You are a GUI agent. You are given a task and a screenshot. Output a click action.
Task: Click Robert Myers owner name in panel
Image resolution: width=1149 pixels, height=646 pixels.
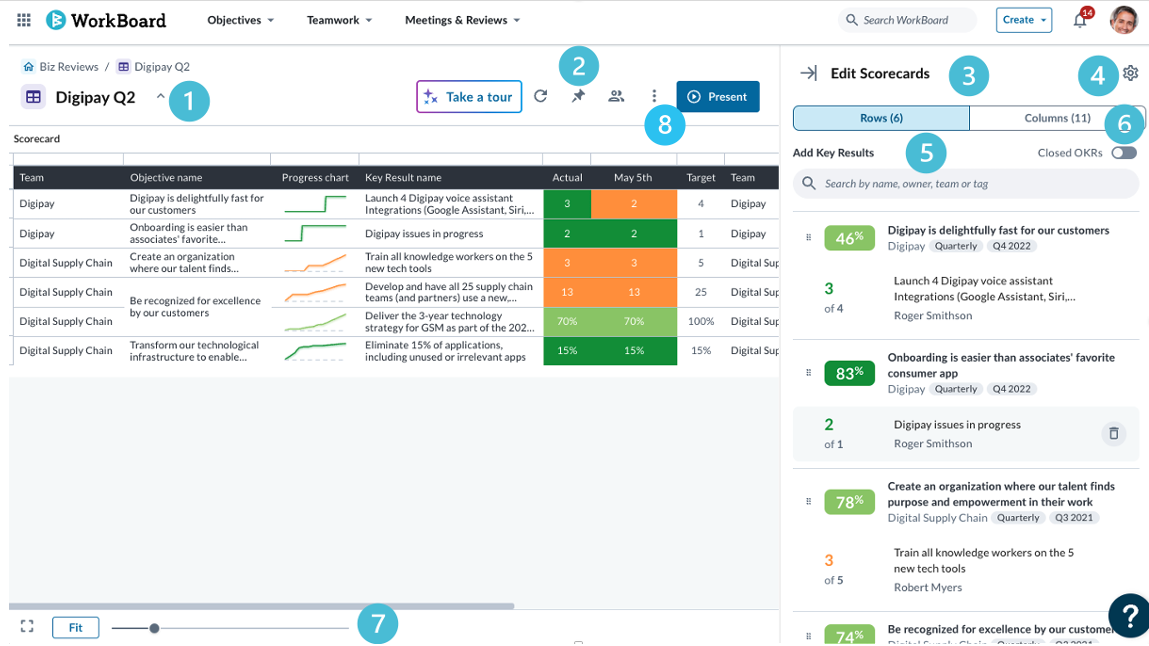click(x=928, y=587)
